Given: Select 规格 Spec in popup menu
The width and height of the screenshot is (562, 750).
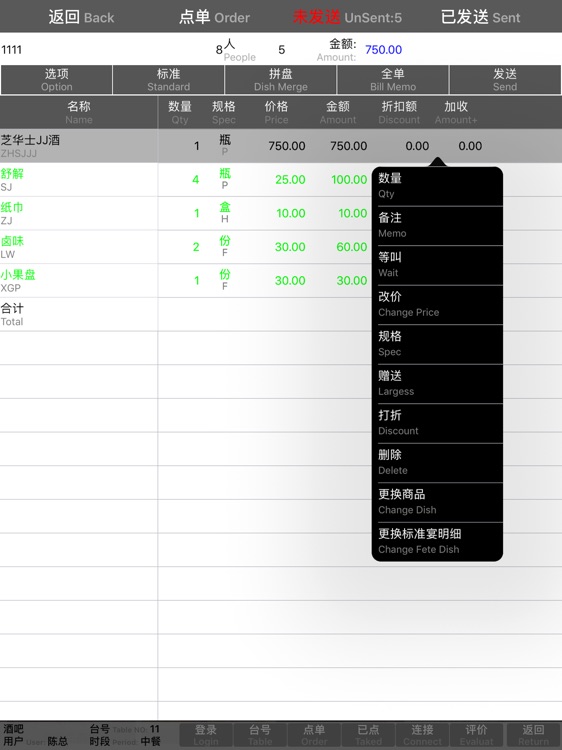Looking at the screenshot, I should pos(437,344).
